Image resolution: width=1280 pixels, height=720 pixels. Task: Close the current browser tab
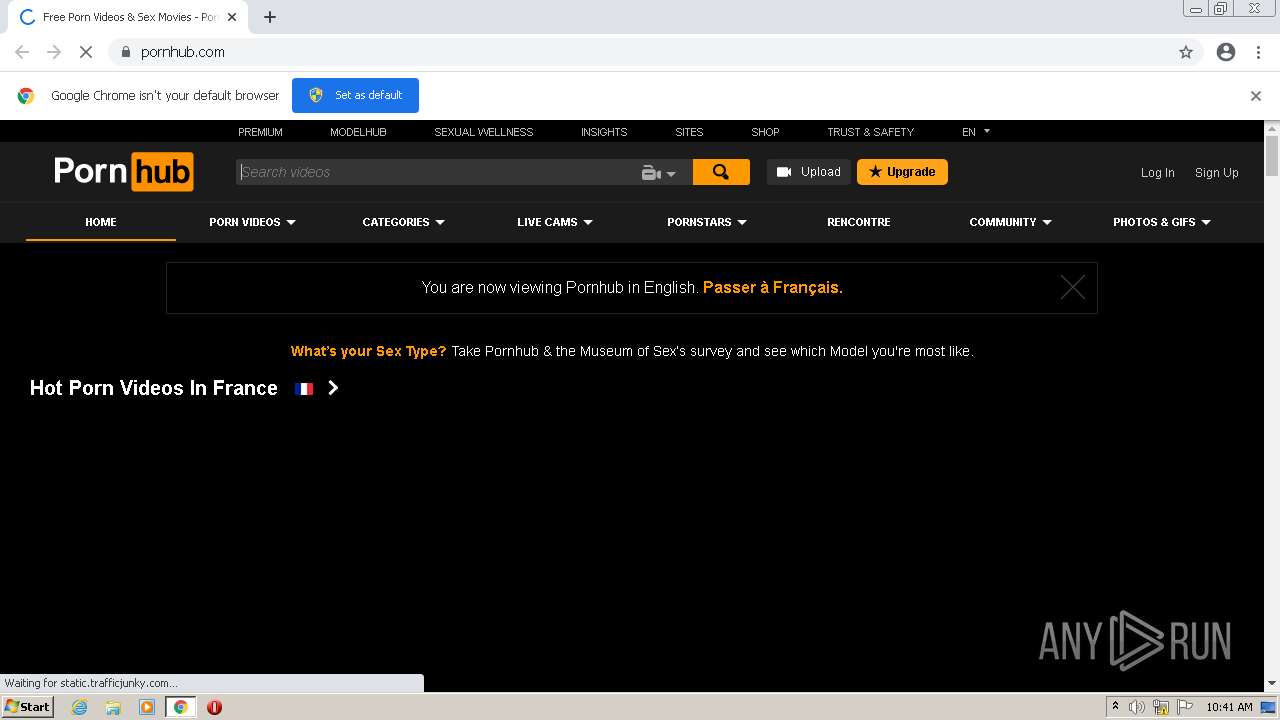(x=232, y=17)
